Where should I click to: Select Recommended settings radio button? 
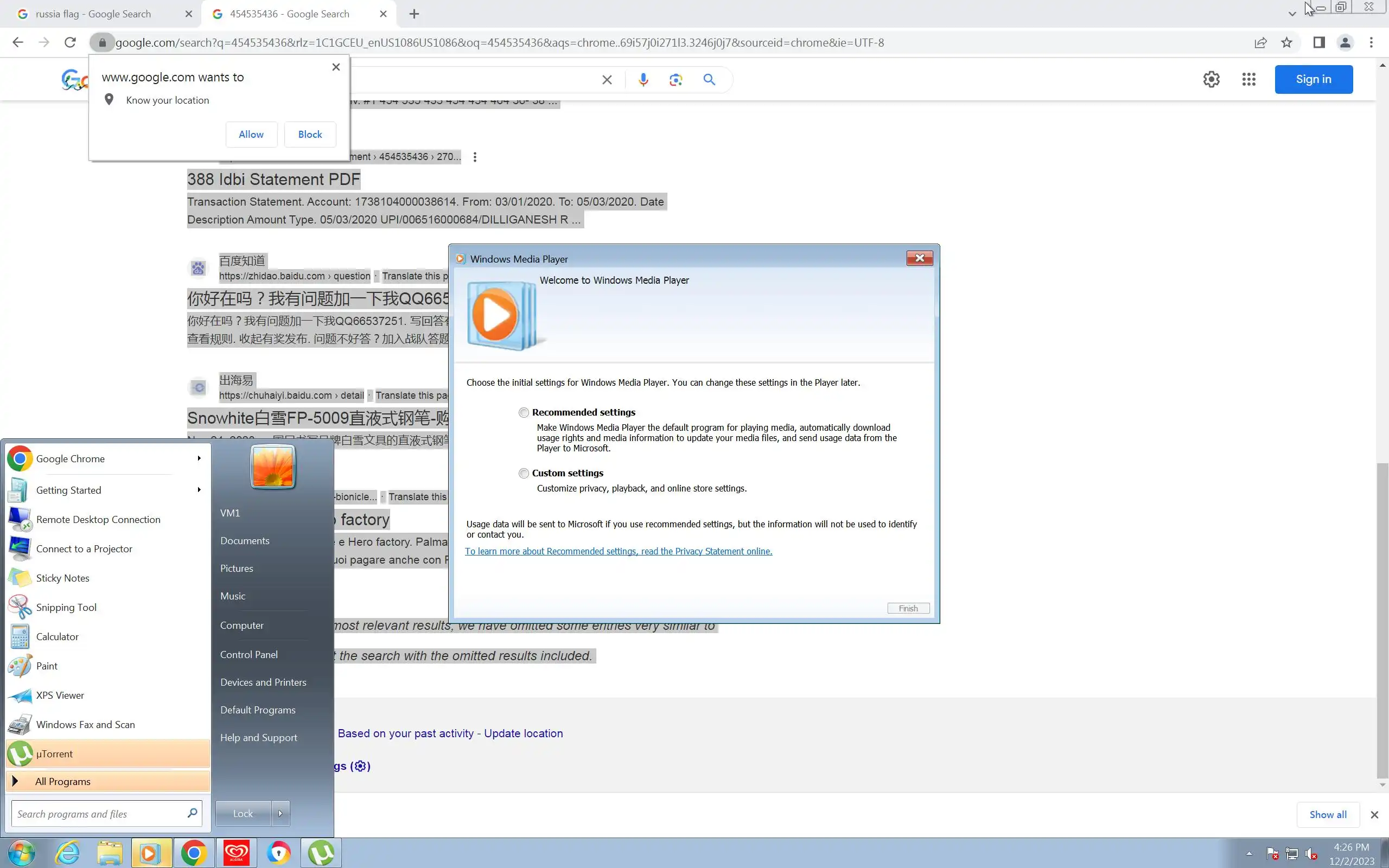[524, 413]
